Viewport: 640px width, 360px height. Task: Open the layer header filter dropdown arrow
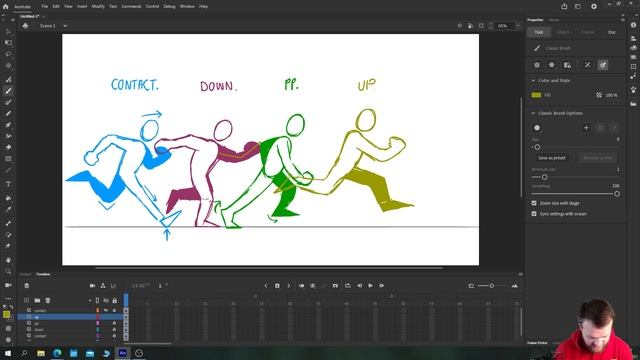point(90,300)
